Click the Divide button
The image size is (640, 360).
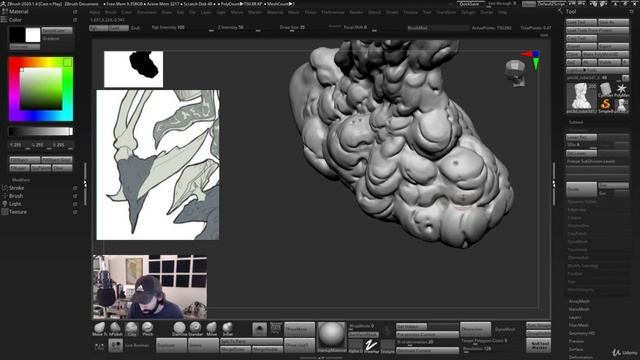(x=581, y=189)
